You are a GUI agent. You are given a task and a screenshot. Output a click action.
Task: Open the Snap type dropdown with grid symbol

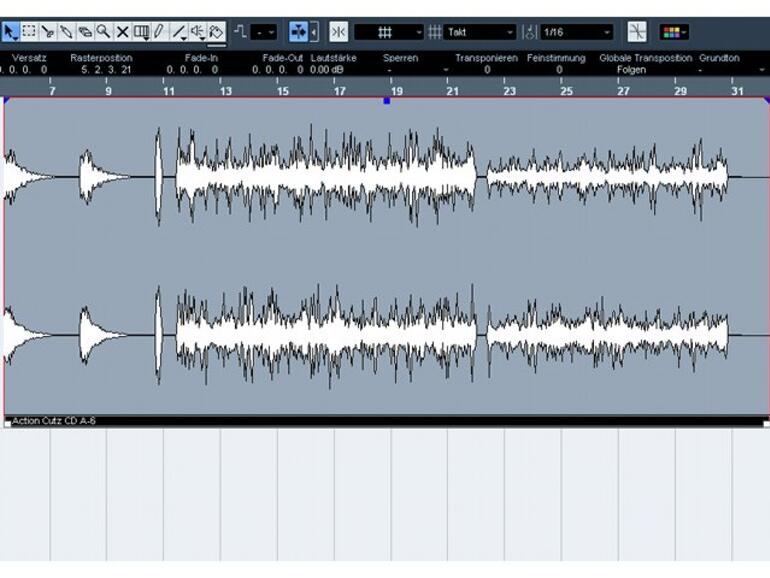[388, 32]
